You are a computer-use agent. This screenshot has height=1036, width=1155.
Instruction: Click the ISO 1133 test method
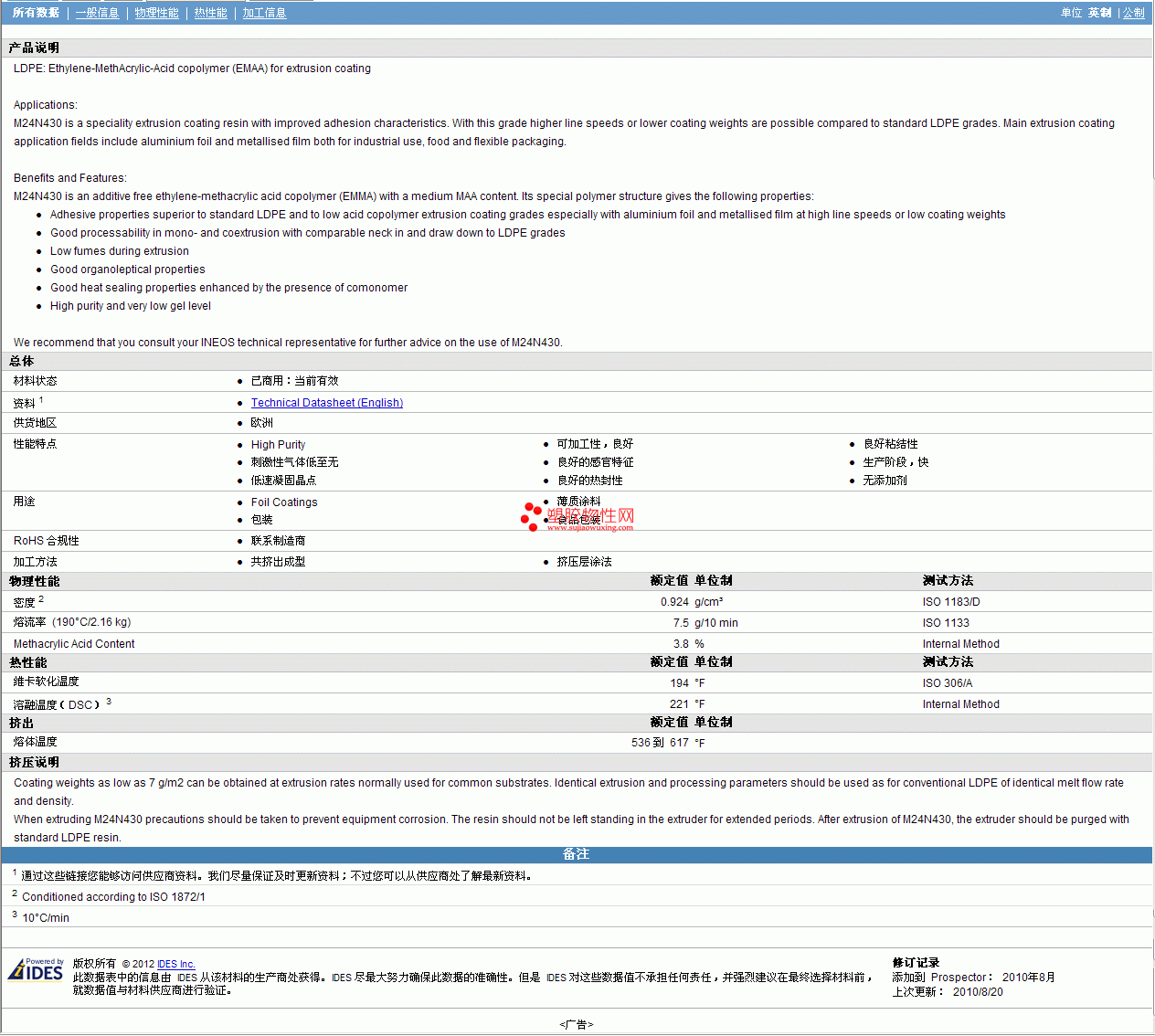946,623
